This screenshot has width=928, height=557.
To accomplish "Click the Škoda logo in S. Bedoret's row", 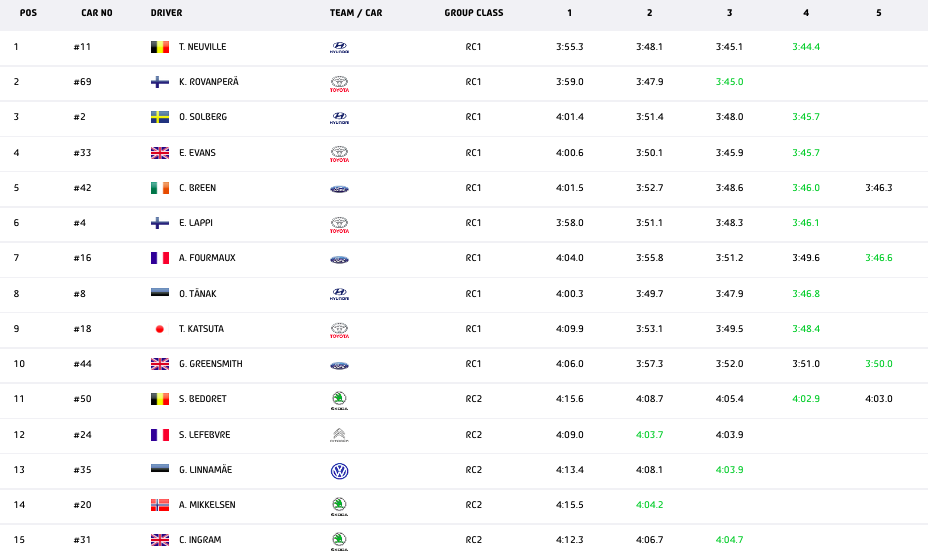I will coord(339,399).
